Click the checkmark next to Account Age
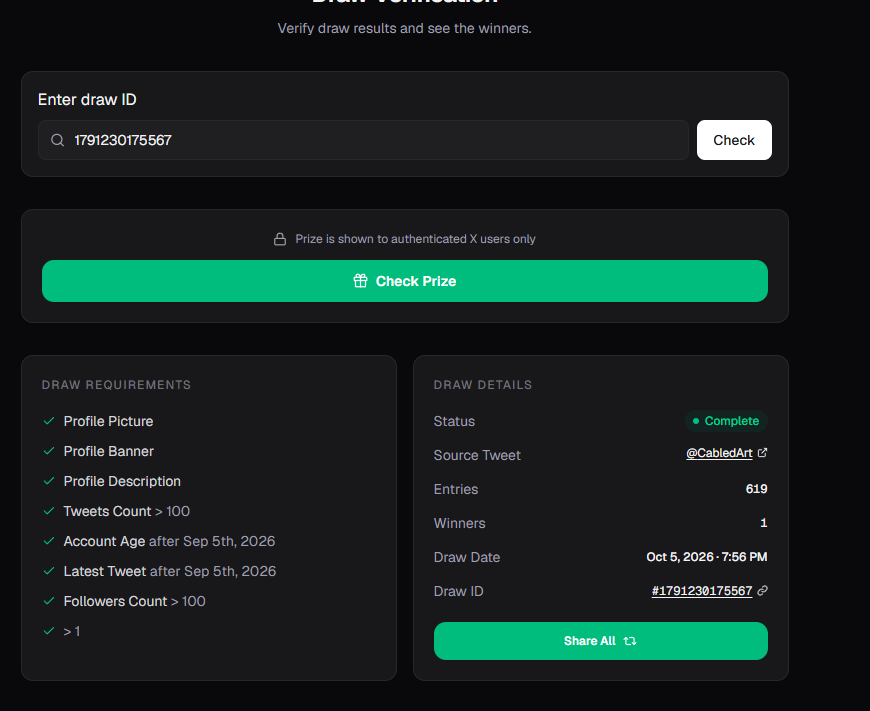The image size is (870, 711). point(49,541)
